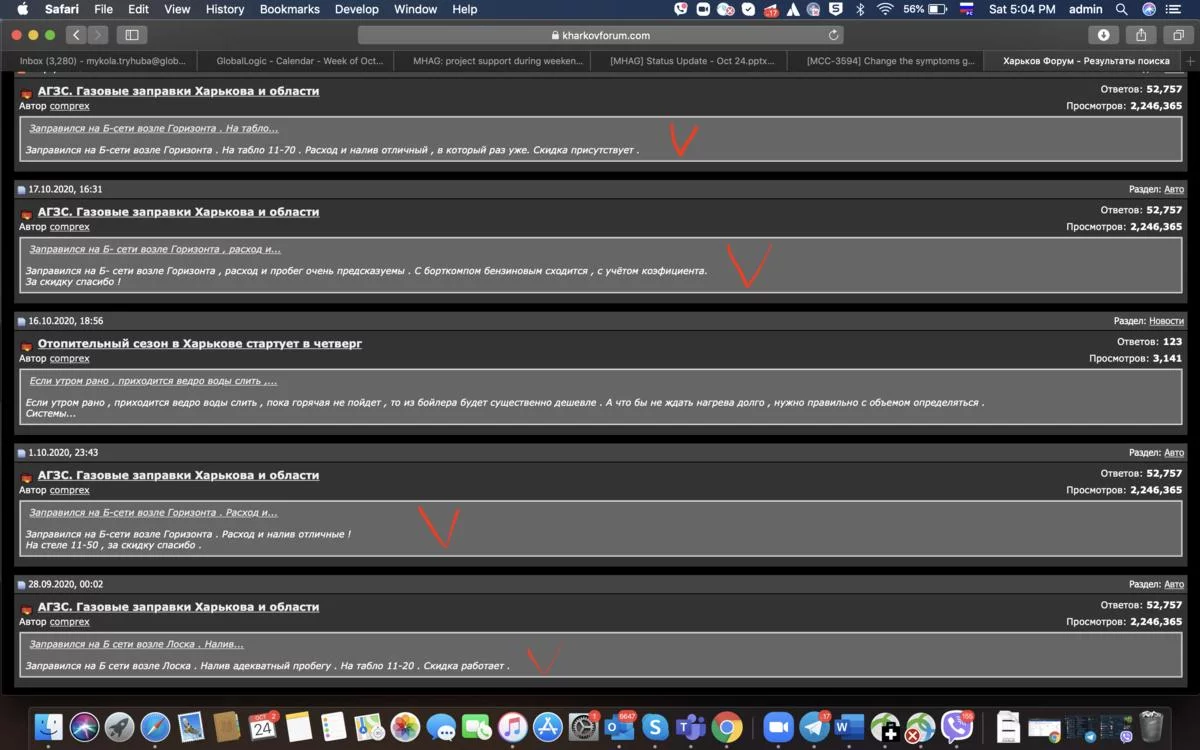Open the History menu
The image size is (1200, 750).
coord(224,9)
